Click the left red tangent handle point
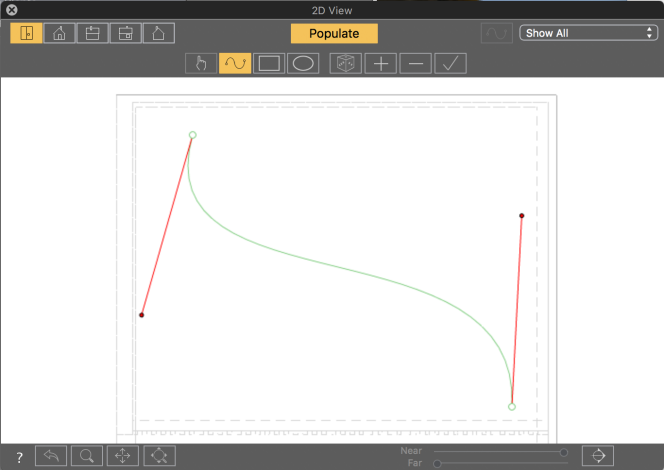 [x=141, y=315]
